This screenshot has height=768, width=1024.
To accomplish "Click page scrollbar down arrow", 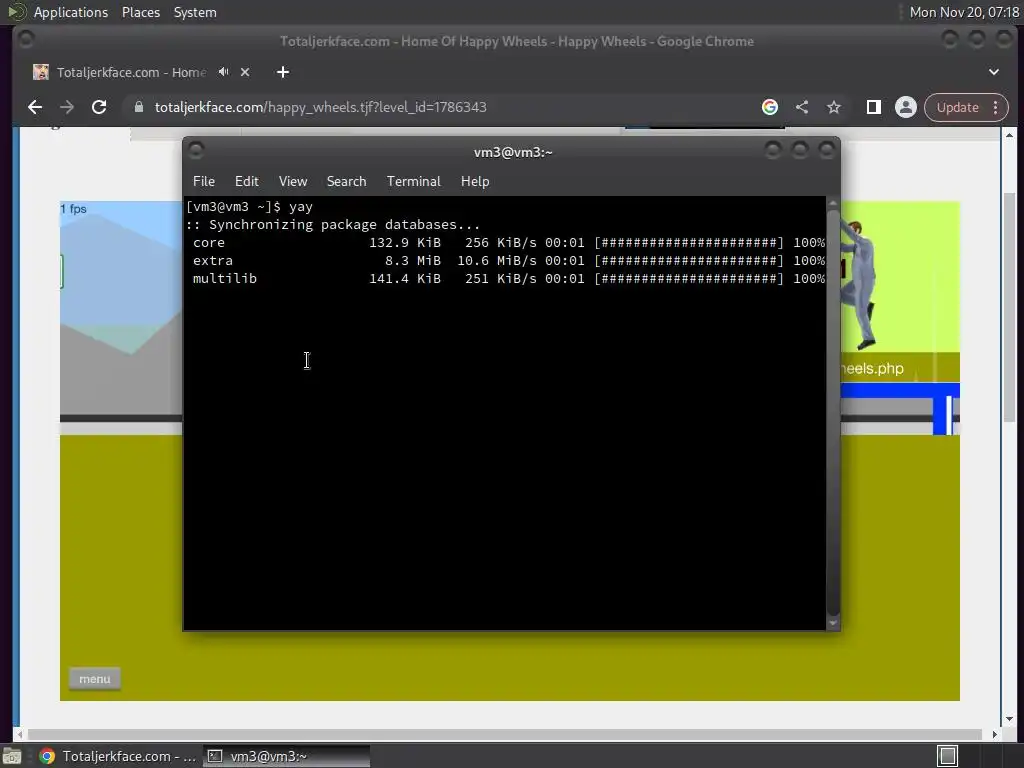I will click(x=1009, y=719).
